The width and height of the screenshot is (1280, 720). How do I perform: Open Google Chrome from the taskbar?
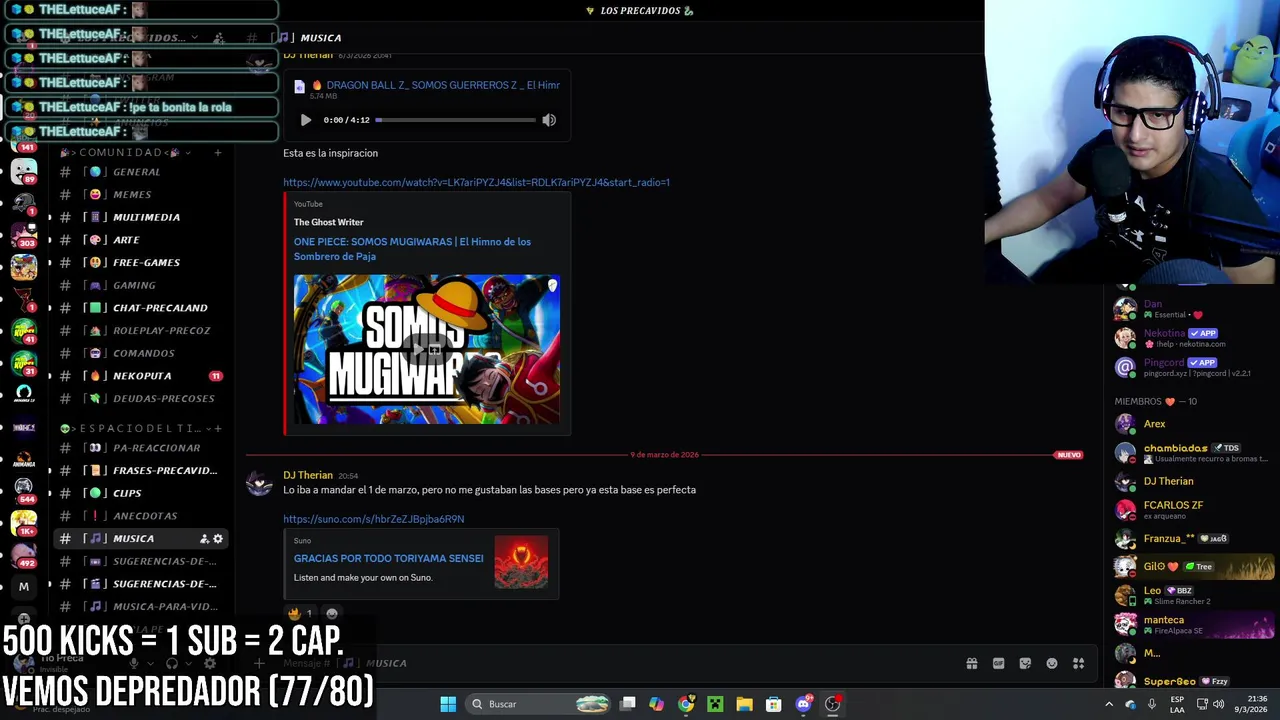pos(685,704)
